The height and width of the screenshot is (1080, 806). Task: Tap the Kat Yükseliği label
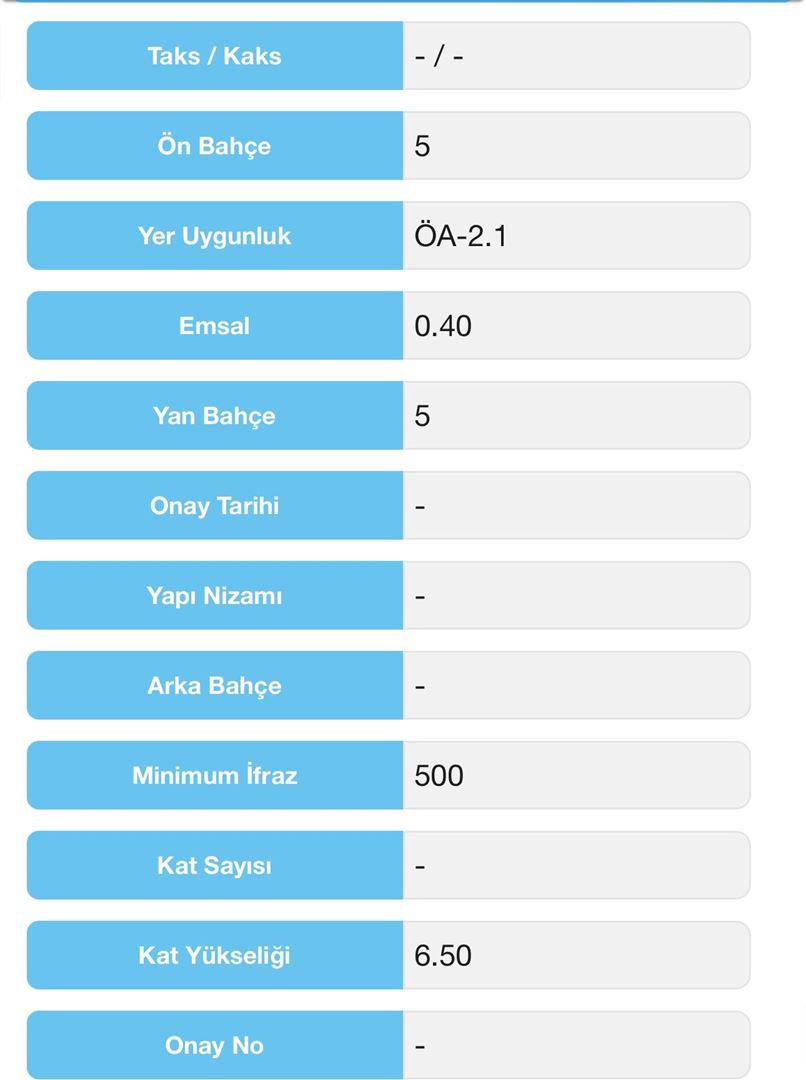pos(214,956)
